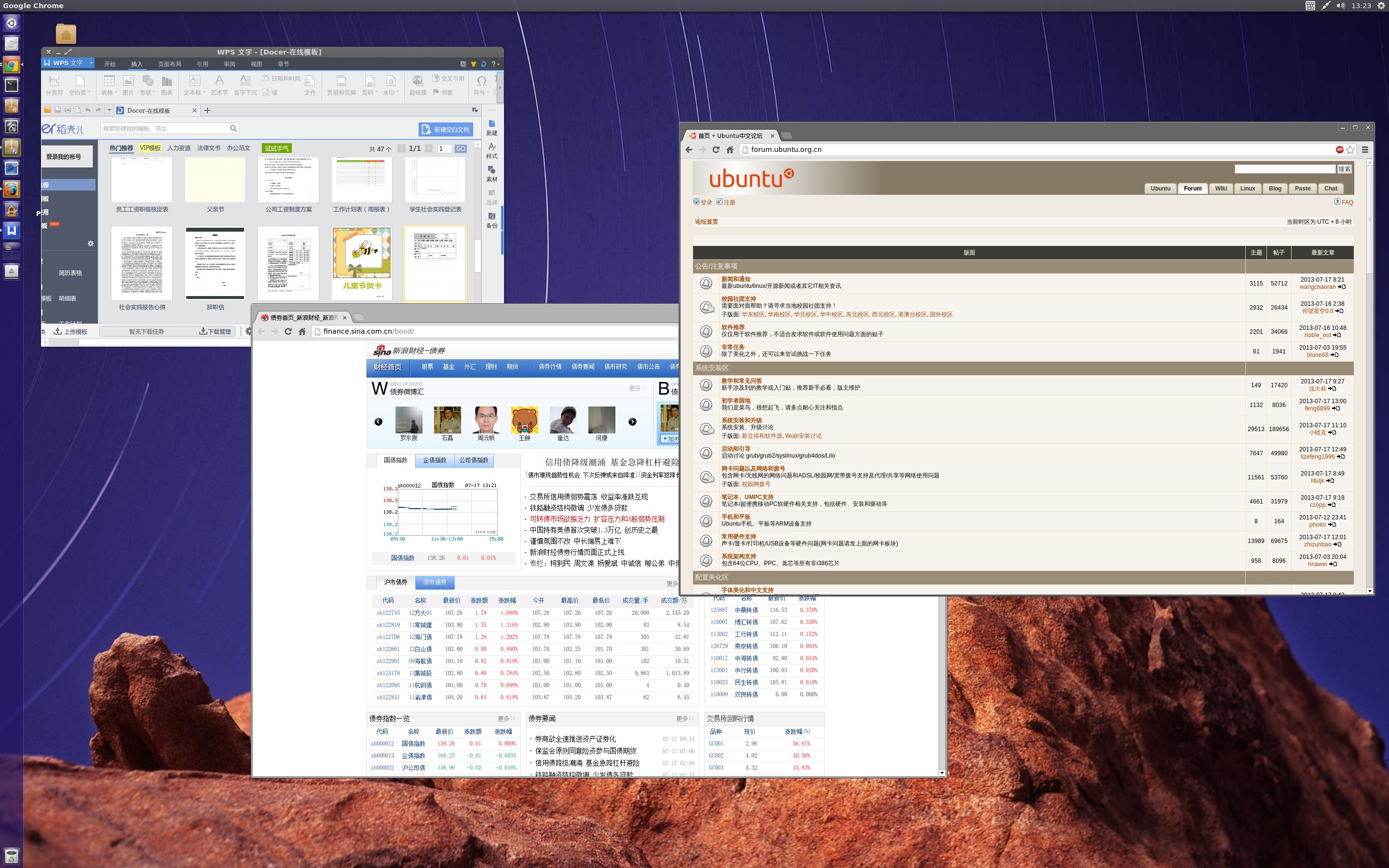Click the 交叉引用 cross-reference icon
The height and width of the screenshot is (868, 1389).
click(x=436, y=78)
